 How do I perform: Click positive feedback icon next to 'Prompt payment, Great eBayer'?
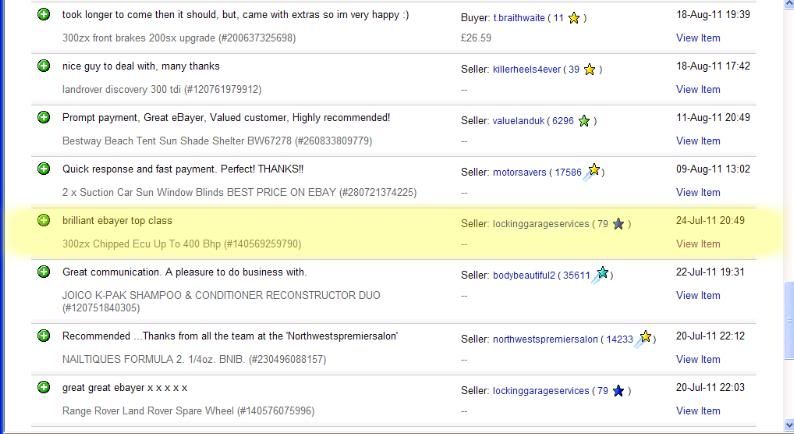(43, 118)
